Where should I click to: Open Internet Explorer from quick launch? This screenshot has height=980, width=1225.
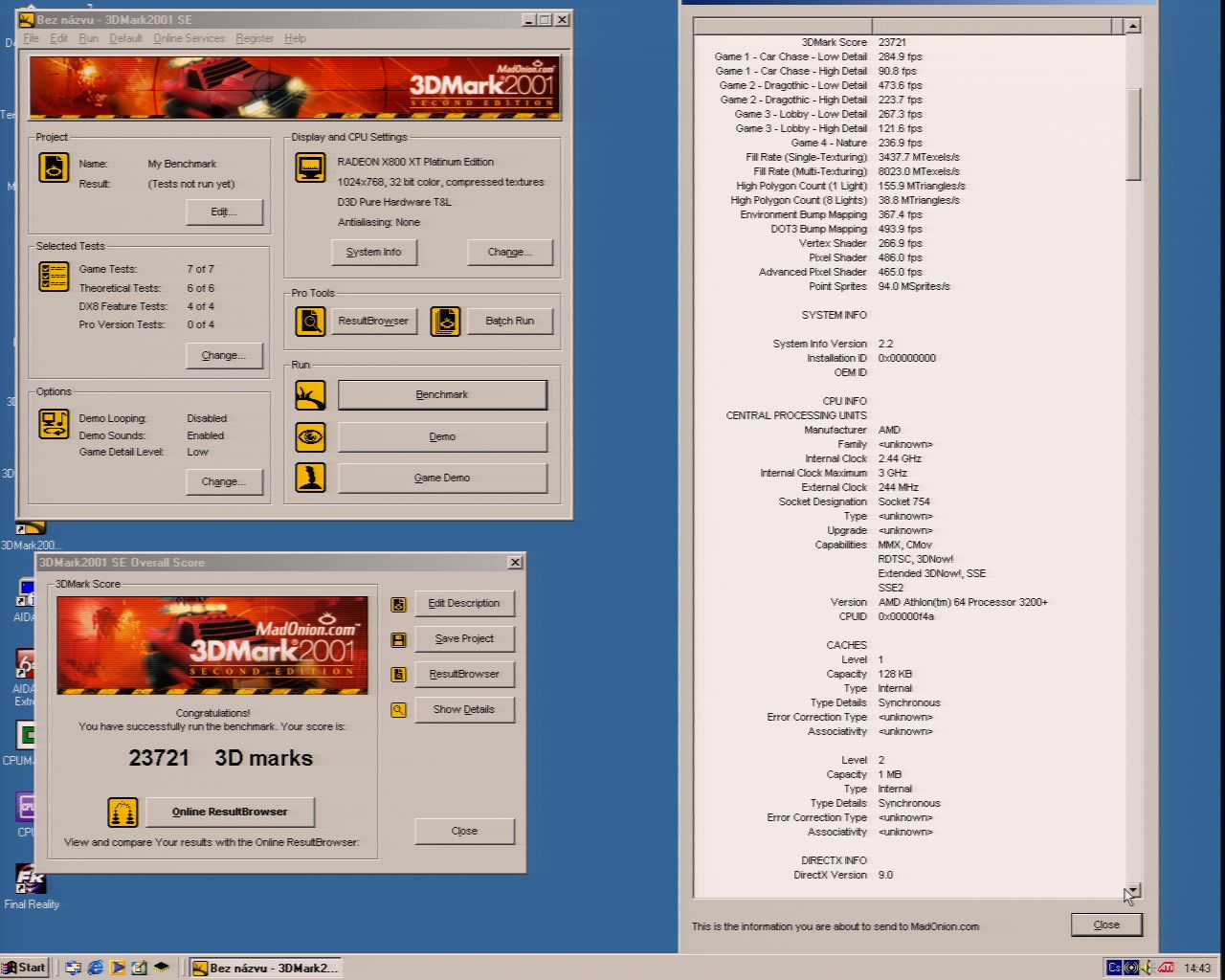96,968
